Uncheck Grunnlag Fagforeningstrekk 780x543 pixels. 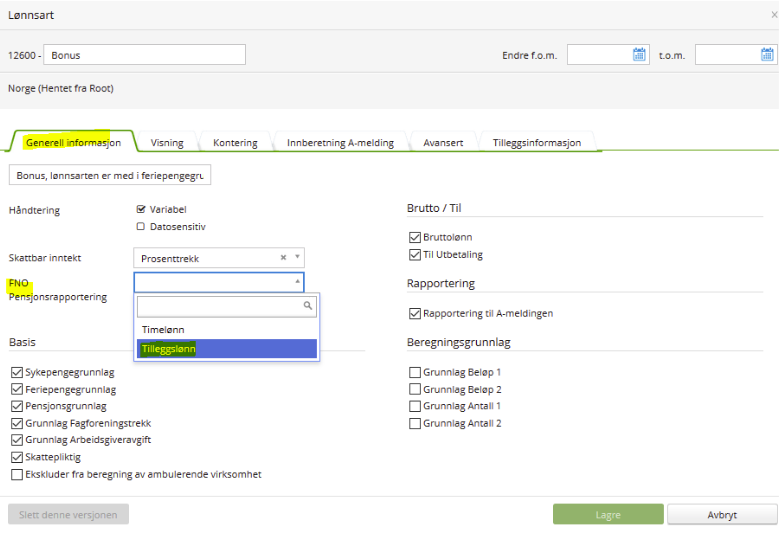click(x=17, y=423)
